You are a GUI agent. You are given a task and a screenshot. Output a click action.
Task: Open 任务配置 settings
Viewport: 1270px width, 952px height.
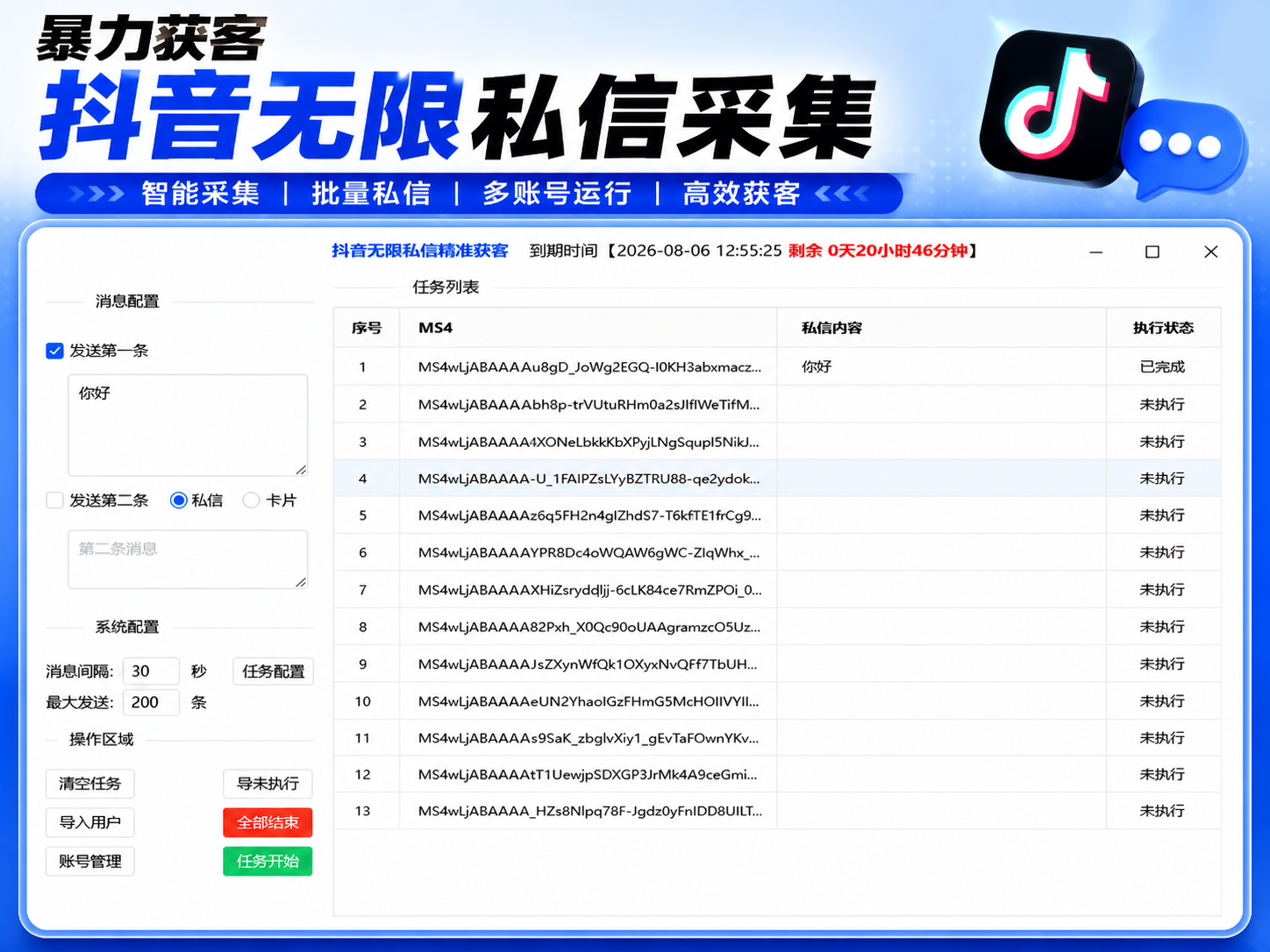274,671
